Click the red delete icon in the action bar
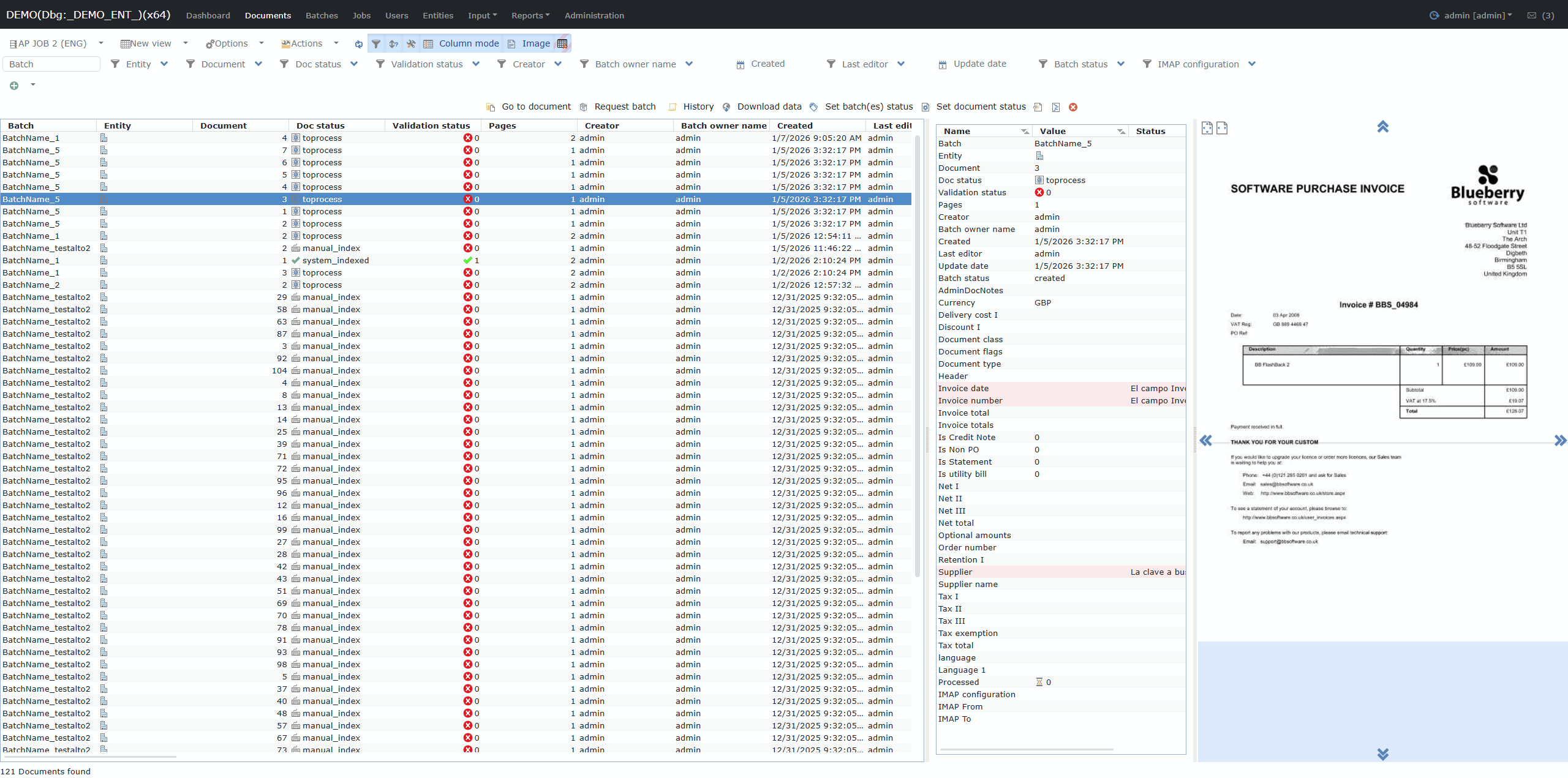The height and width of the screenshot is (778, 1568). tap(1072, 107)
